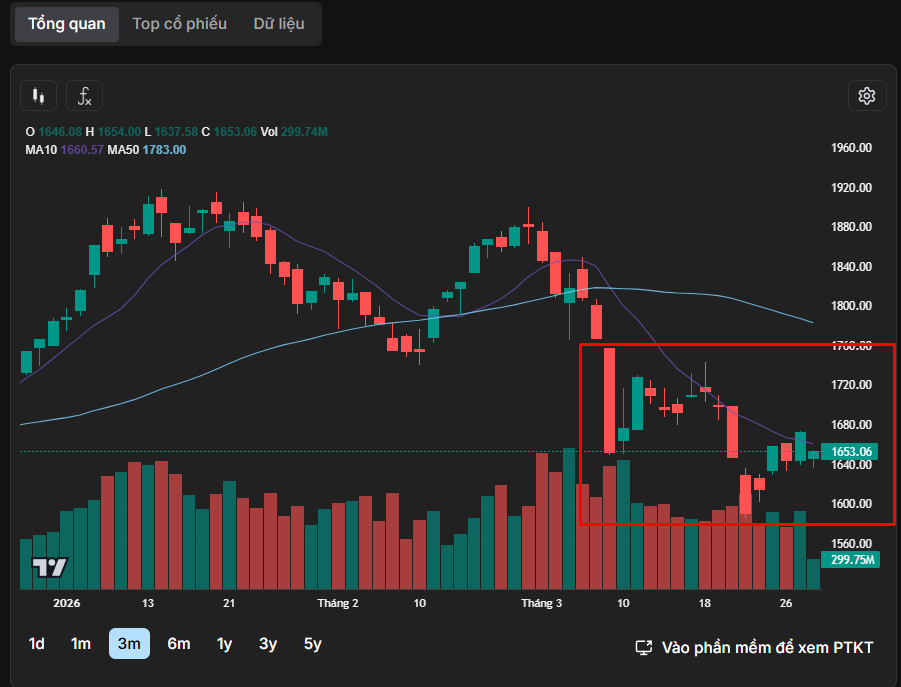This screenshot has height=687, width=901.
Task: Click the MA50 indicator legend
Action: (146, 150)
